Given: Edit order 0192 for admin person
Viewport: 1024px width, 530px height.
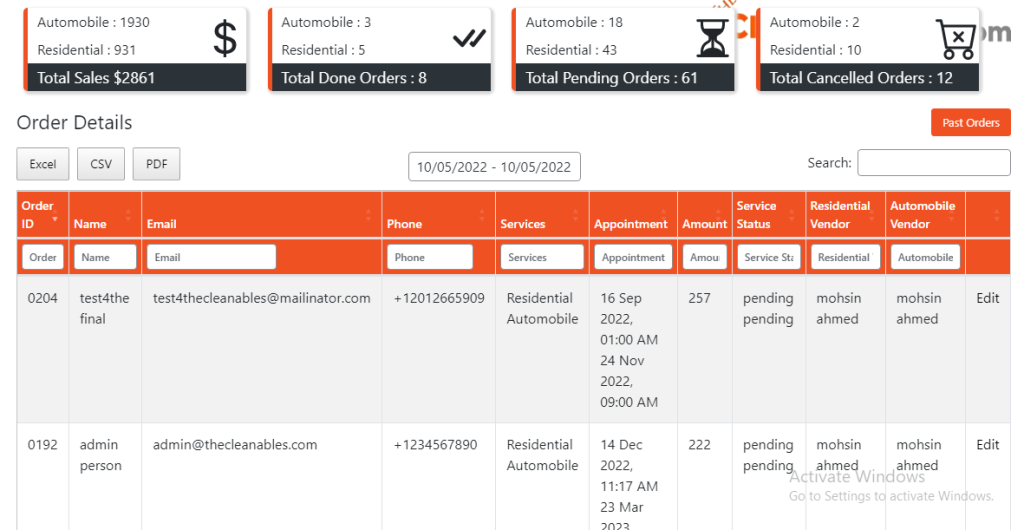Looking at the screenshot, I should (x=987, y=445).
